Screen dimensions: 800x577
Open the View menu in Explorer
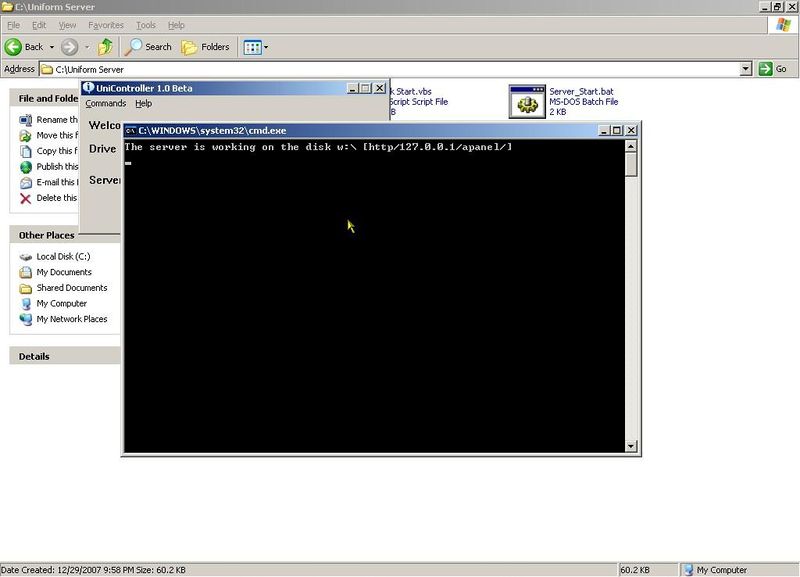tap(67, 25)
